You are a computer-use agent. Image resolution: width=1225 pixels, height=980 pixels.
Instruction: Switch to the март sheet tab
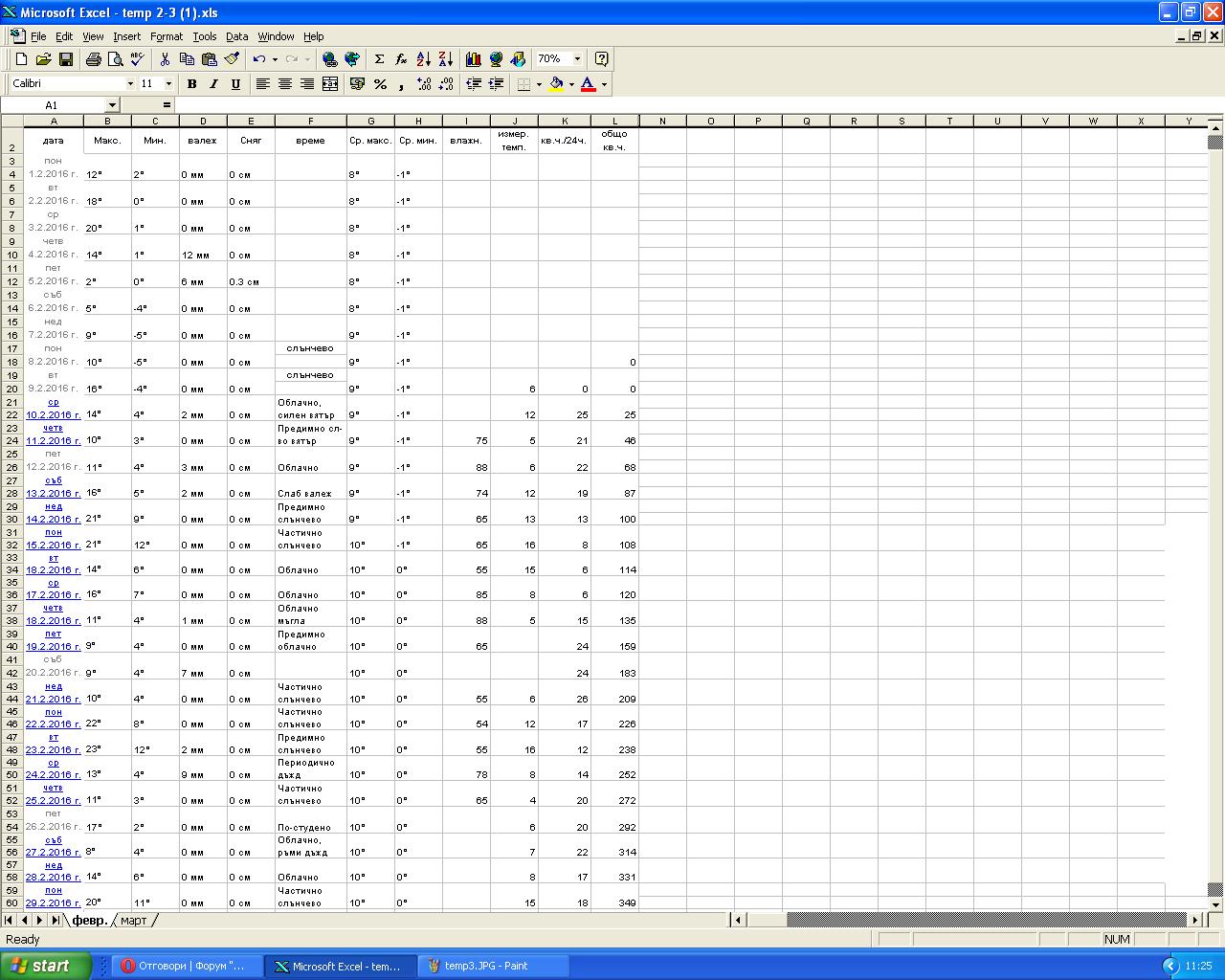pos(134,921)
